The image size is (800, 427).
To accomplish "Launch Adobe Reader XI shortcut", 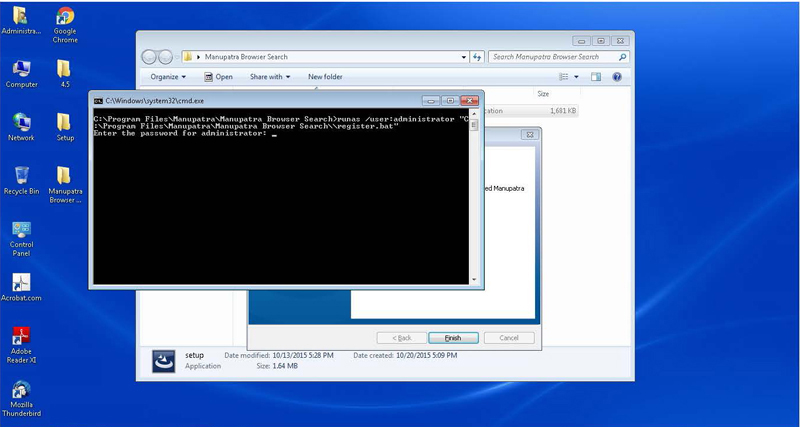I will (21, 345).
